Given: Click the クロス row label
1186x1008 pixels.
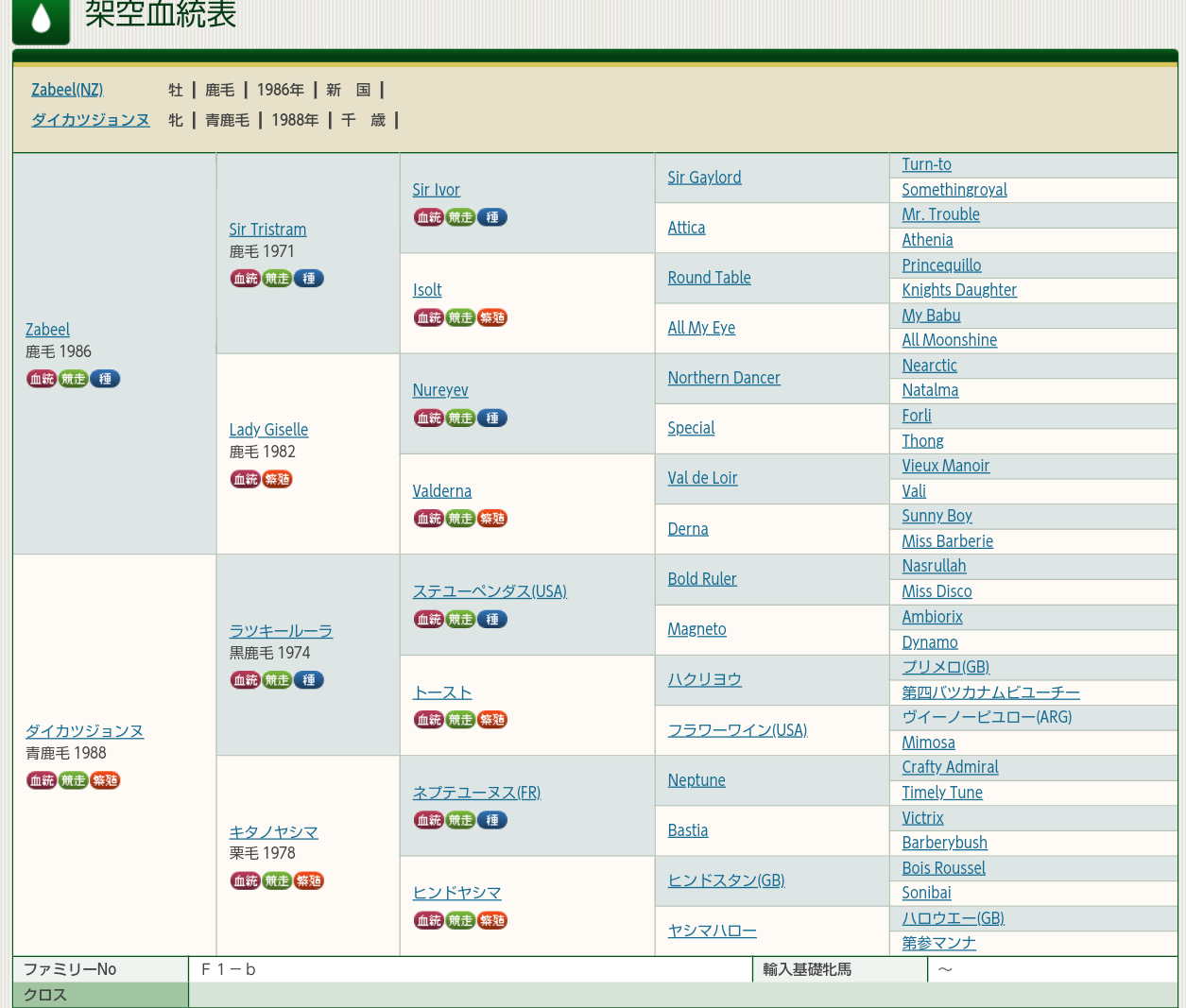Looking at the screenshot, I should coord(45,995).
